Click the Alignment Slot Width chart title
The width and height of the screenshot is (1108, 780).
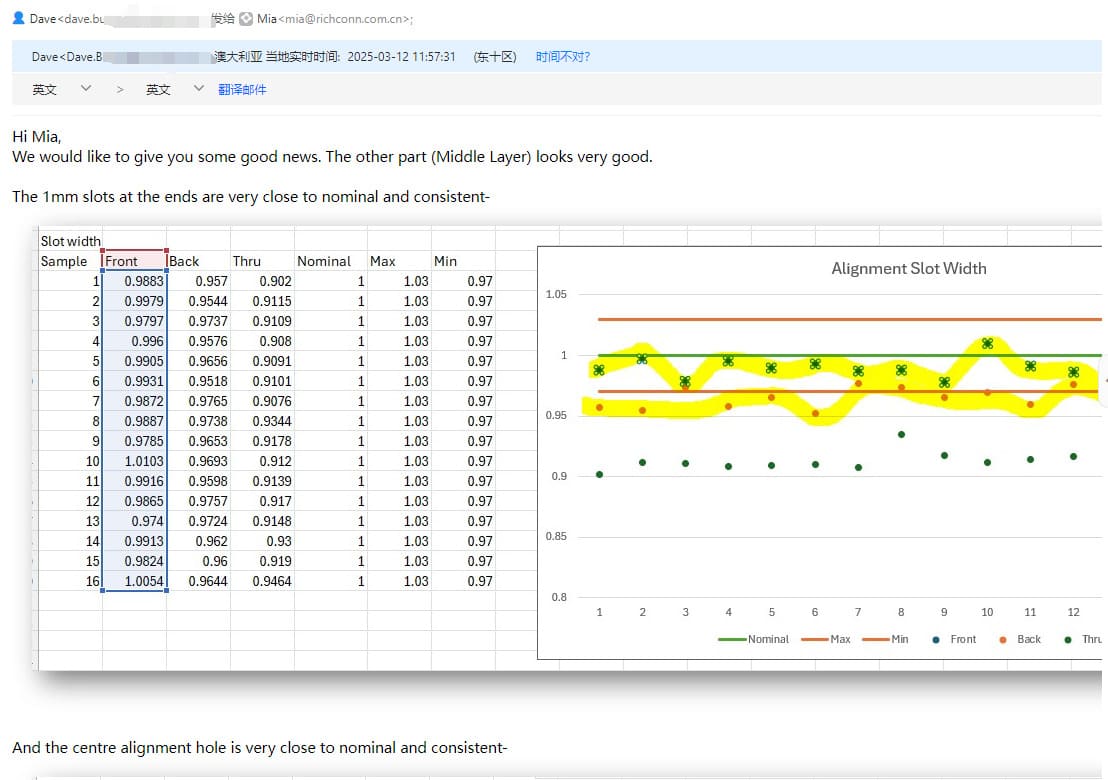click(908, 268)
